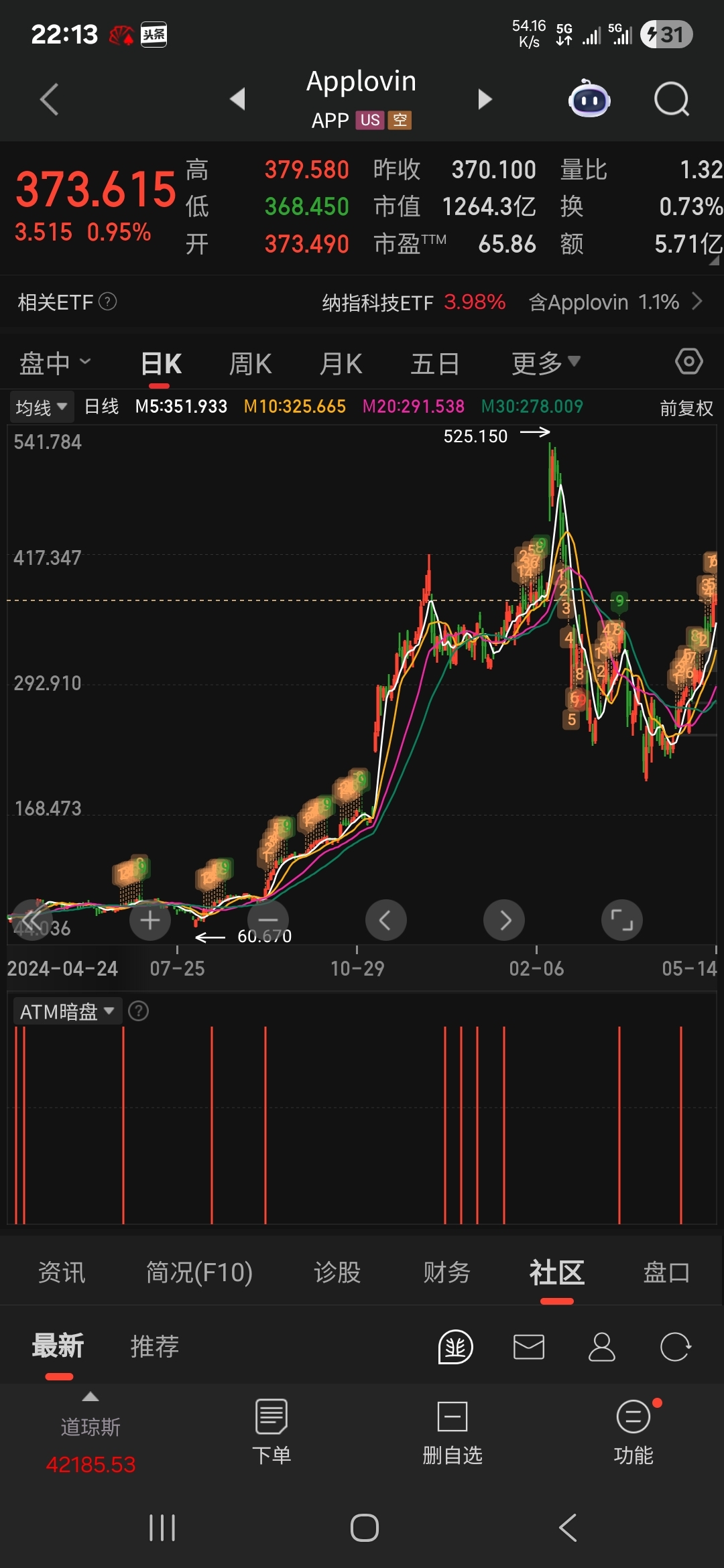Open the community posting icon
The image size is (724, 1568).
coord(456,1347)
